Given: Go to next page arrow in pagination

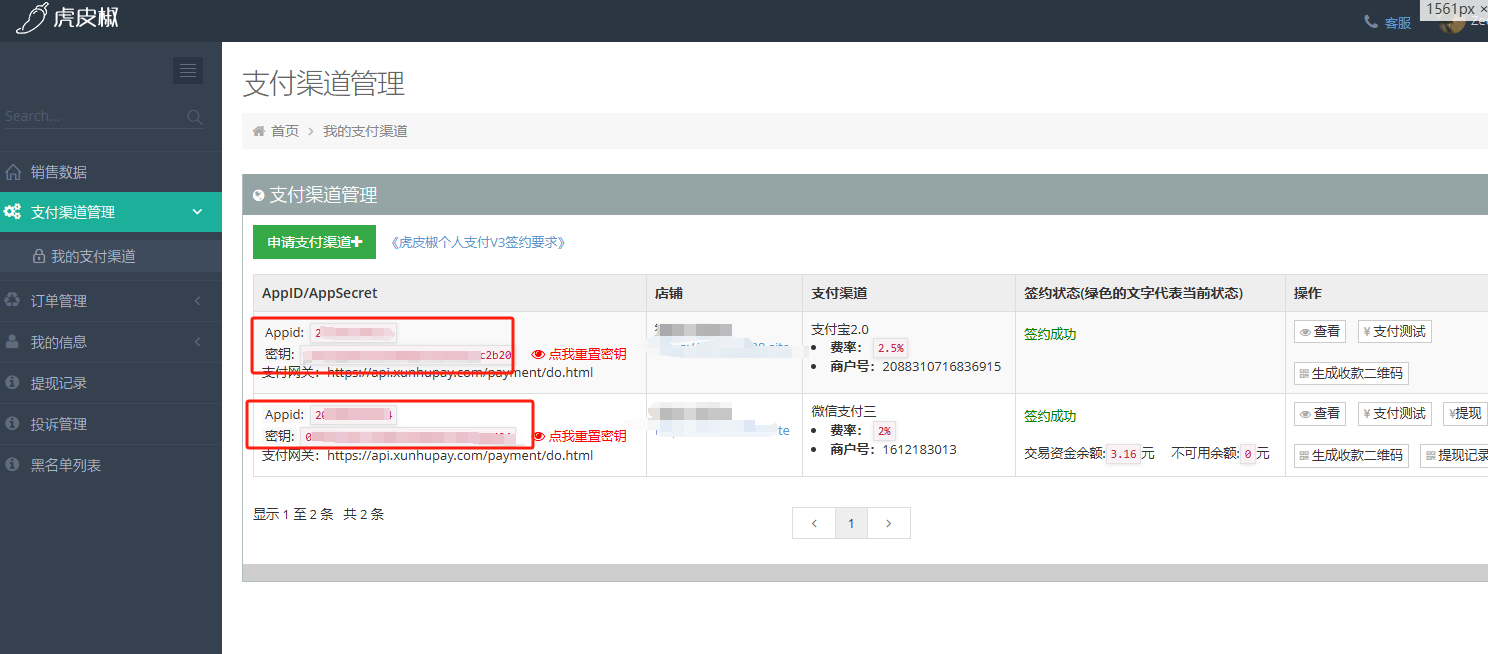Looking at the screenshot, I should 889,523.
